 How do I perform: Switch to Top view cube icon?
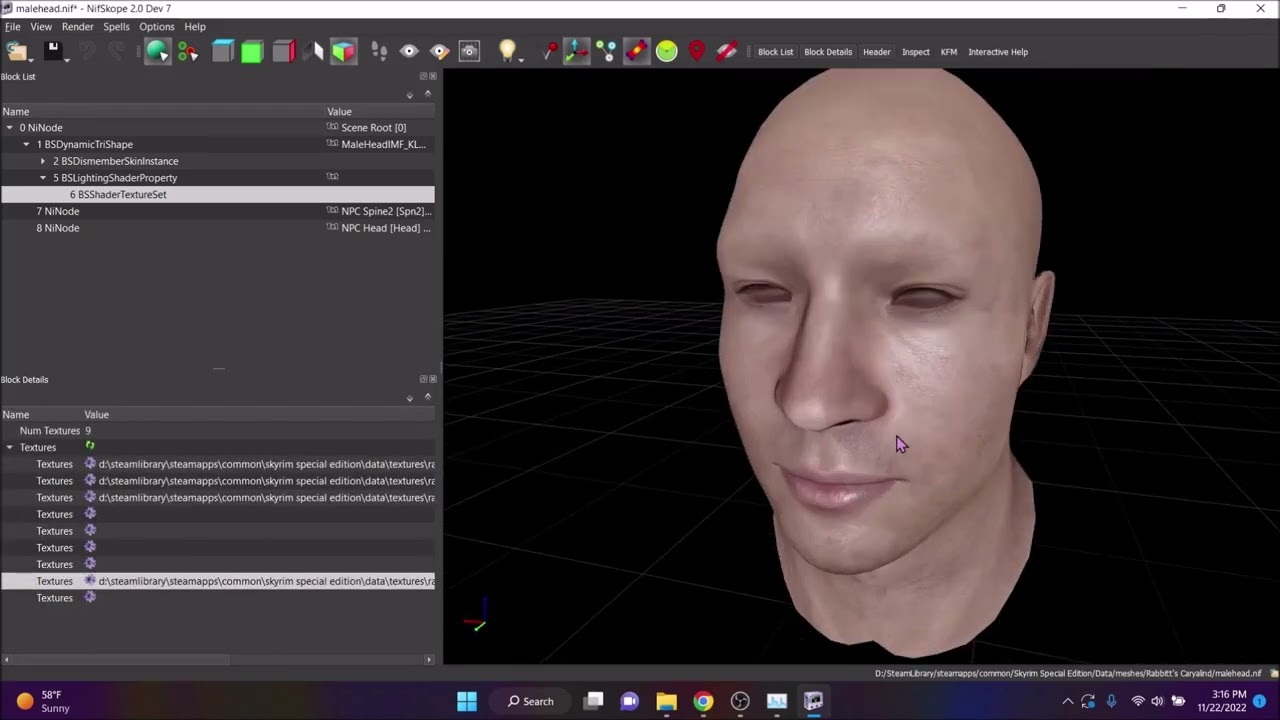point(222,51)
